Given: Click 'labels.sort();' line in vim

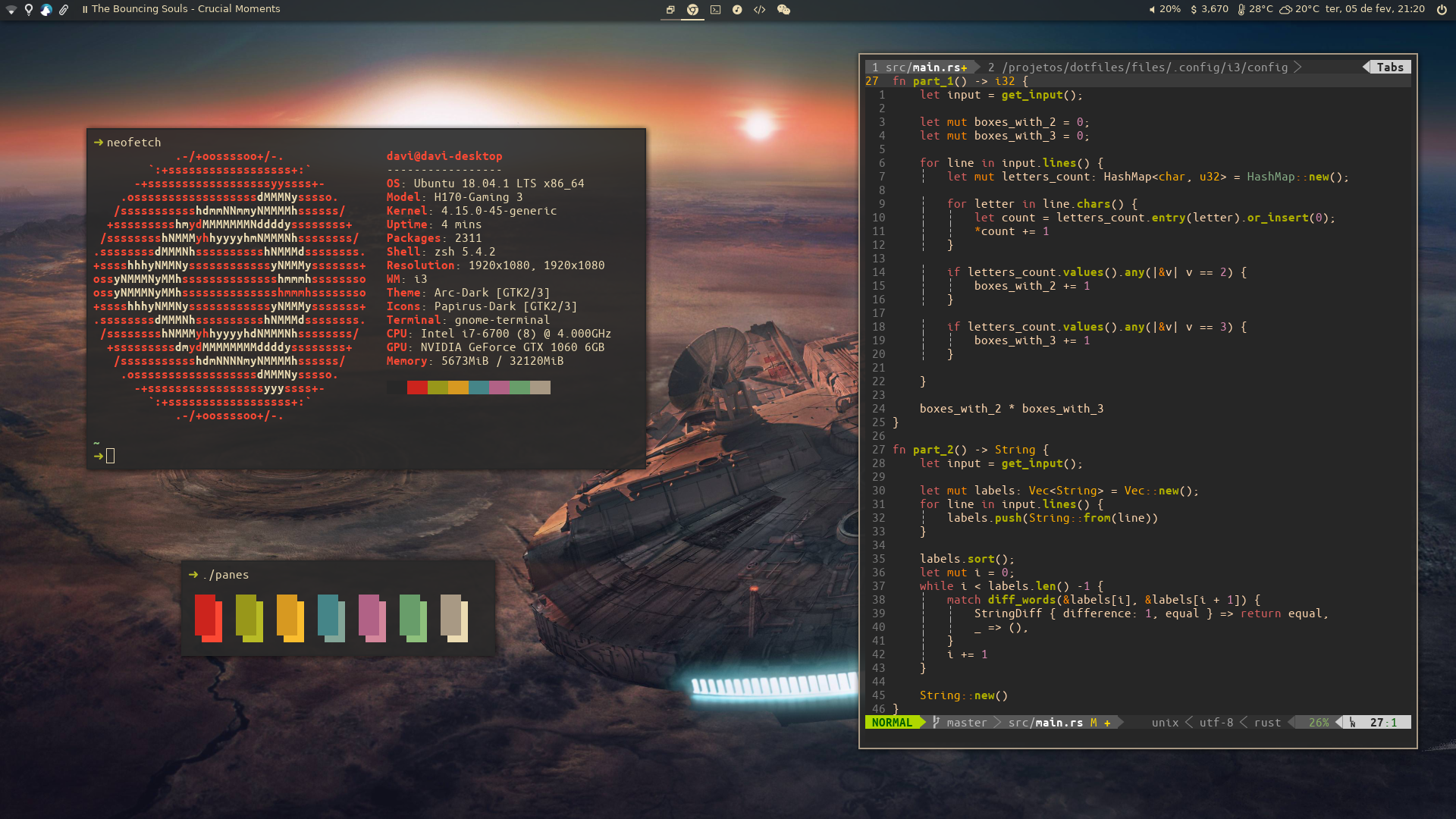Looking at the screenshot, I should click(x=967, y=559).
